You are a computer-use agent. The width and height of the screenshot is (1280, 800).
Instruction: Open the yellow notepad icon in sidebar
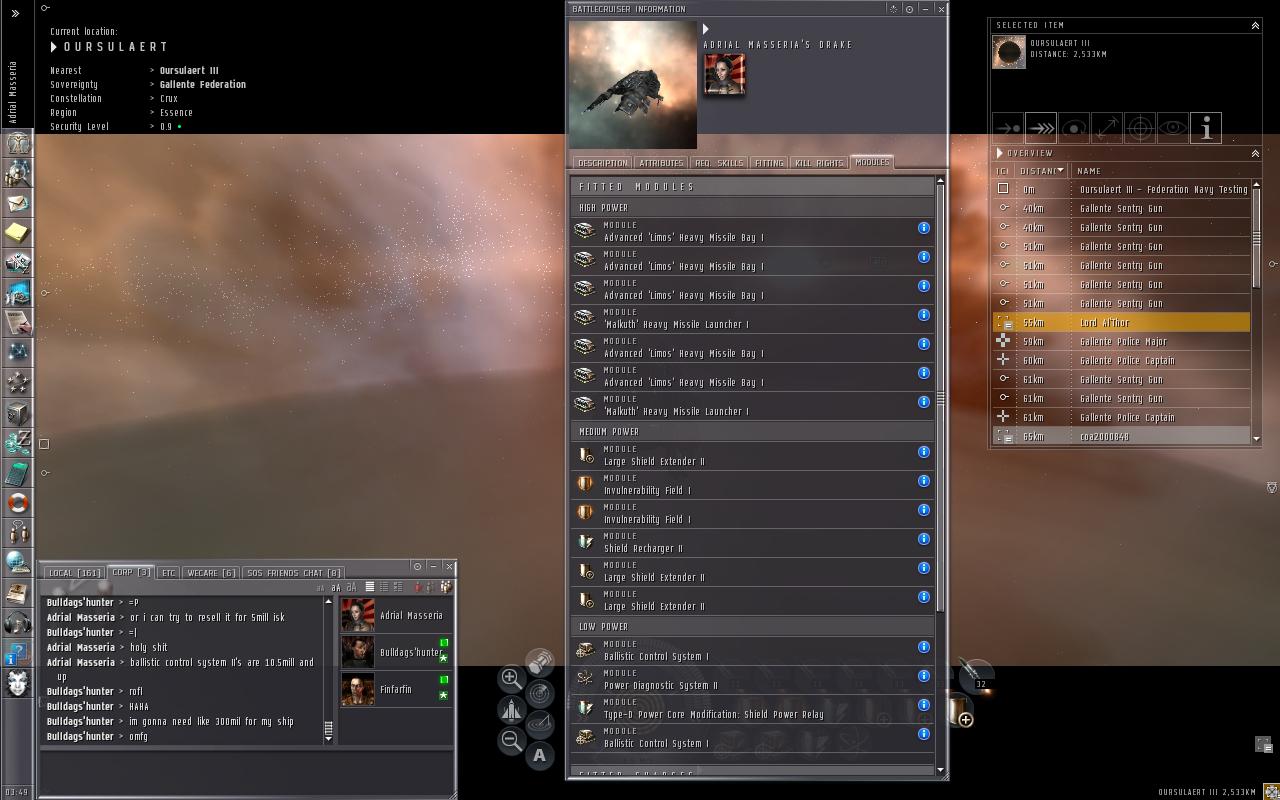pos(18,233)
